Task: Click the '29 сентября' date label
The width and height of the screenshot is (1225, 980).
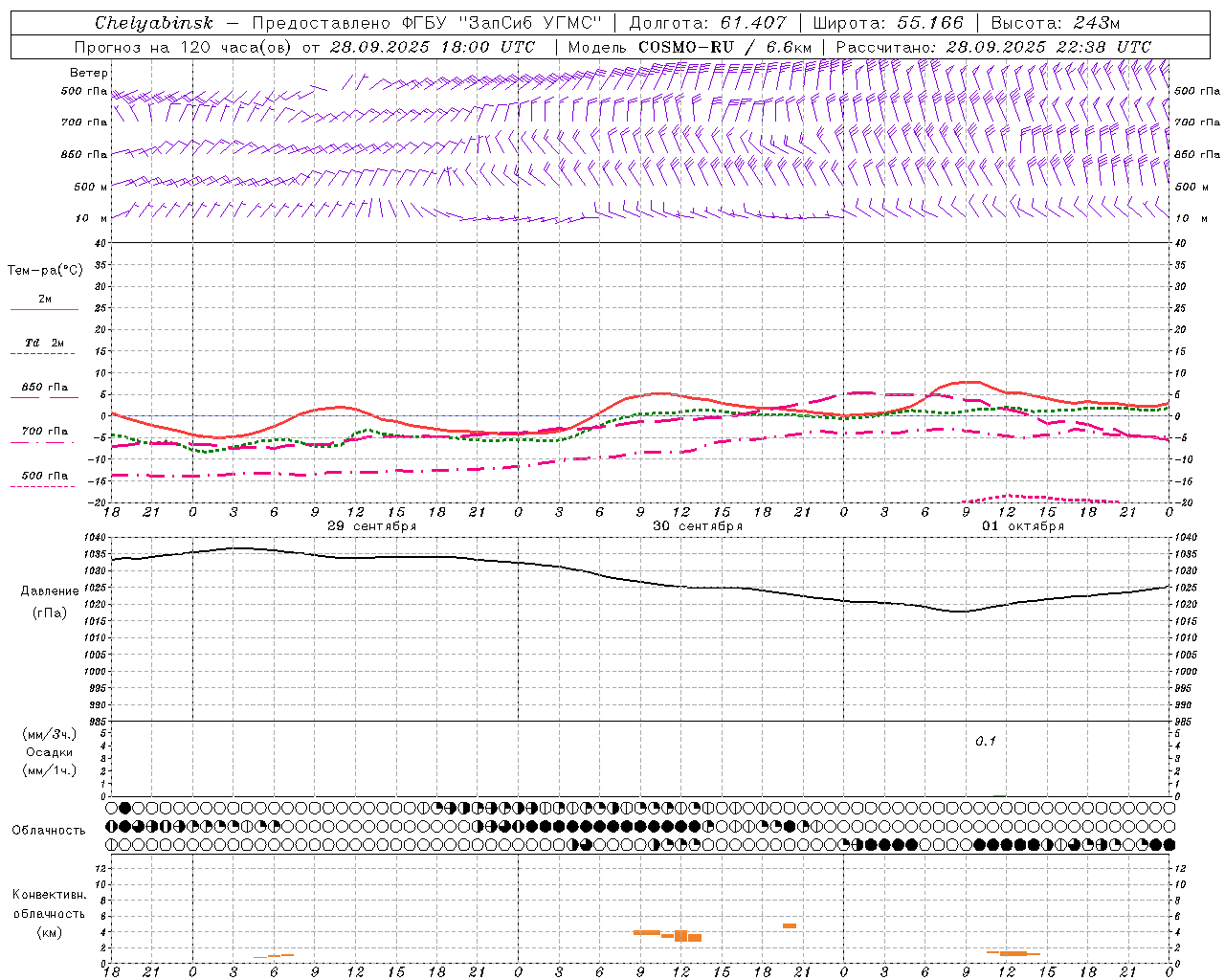Action: click(371, 526)
